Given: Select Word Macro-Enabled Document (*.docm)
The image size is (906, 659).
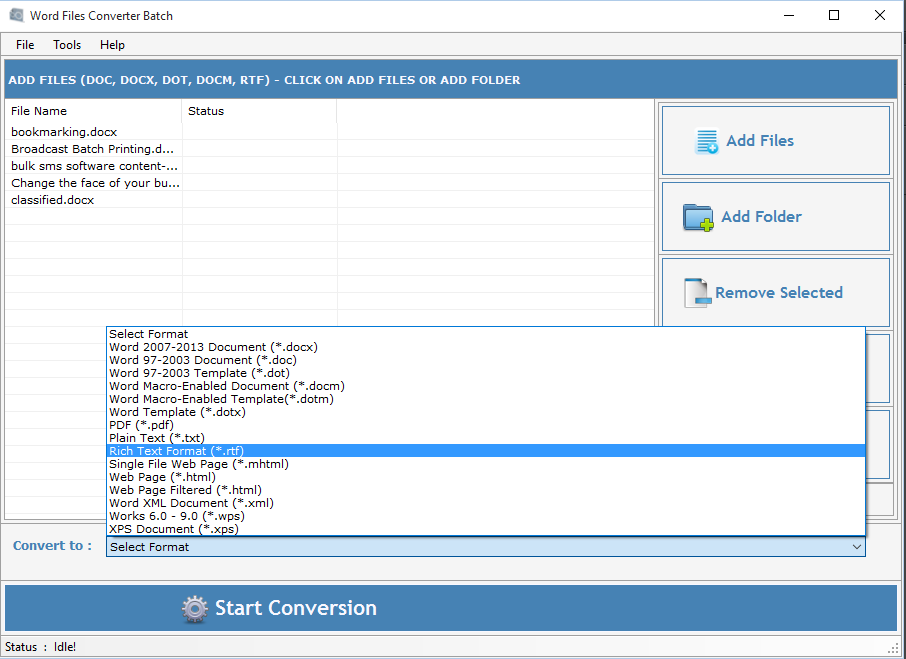Looking at the screenshot, I should pyautogui.click(x=486, y=386).
